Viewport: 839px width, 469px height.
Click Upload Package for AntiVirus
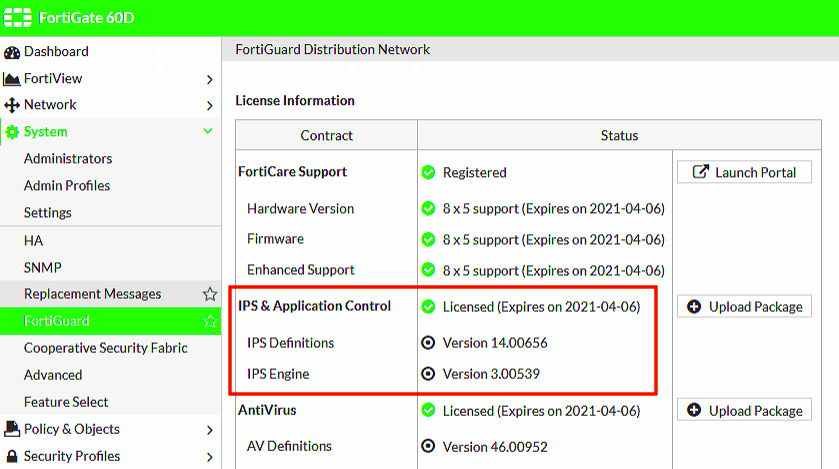(744, 411)
